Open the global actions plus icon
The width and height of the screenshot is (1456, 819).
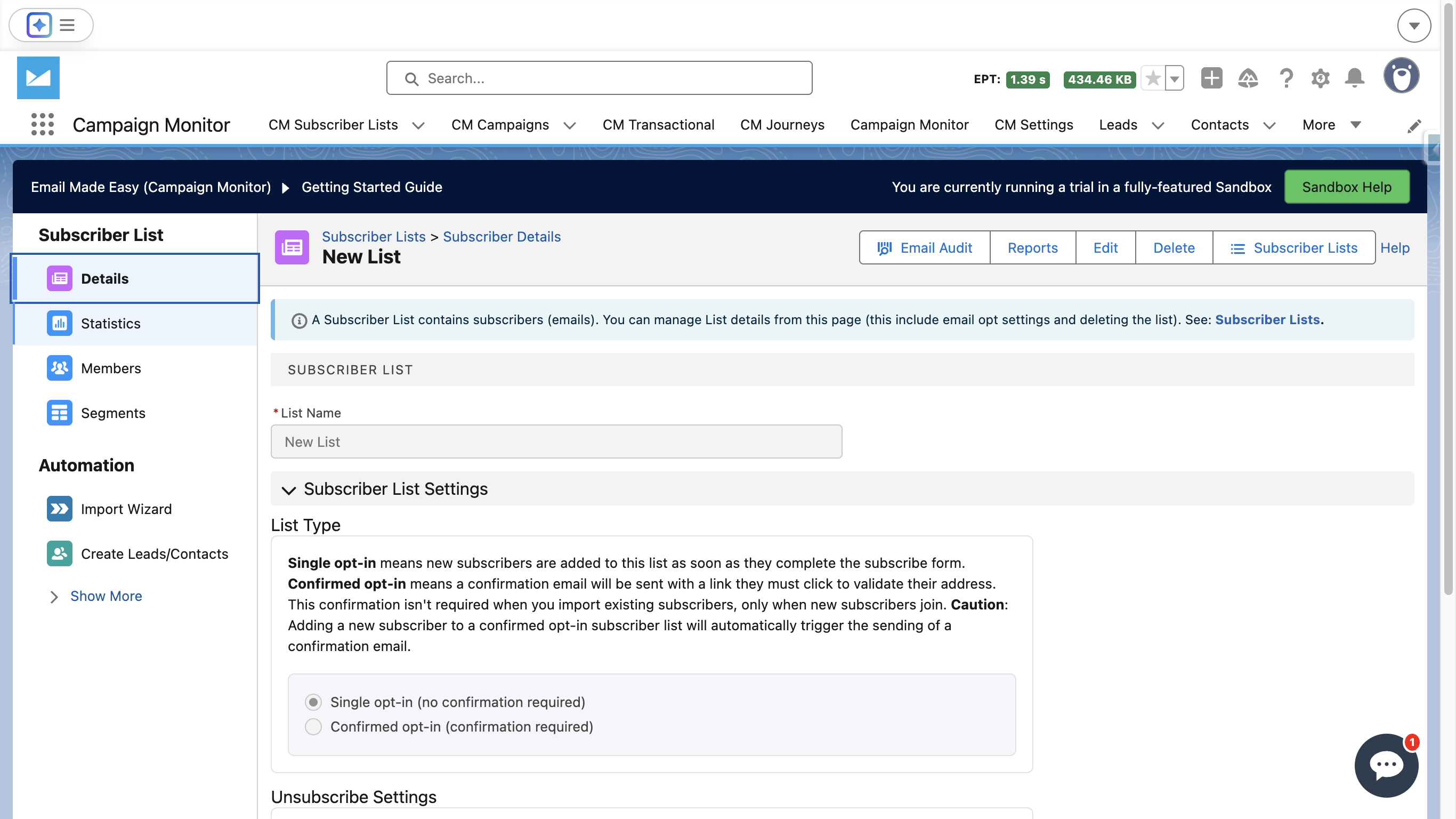tap(1211, 78)
